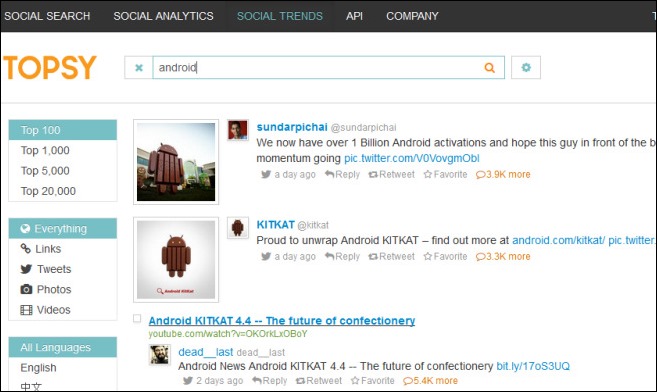
Task: Select All Languages filter
Action: 63,347
